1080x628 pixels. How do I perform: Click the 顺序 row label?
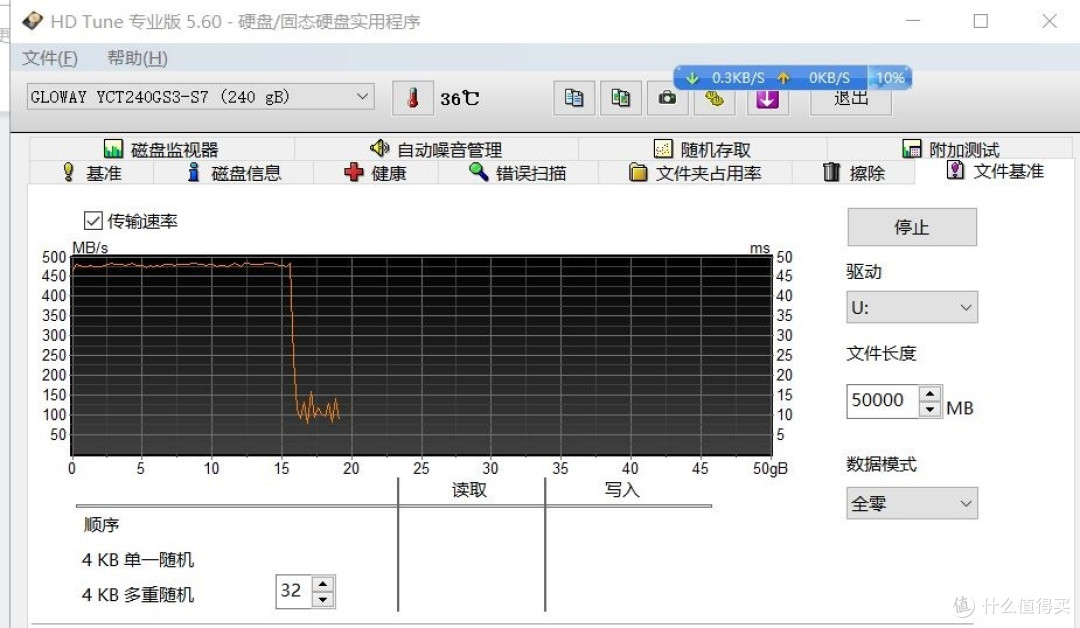point(101,525)
